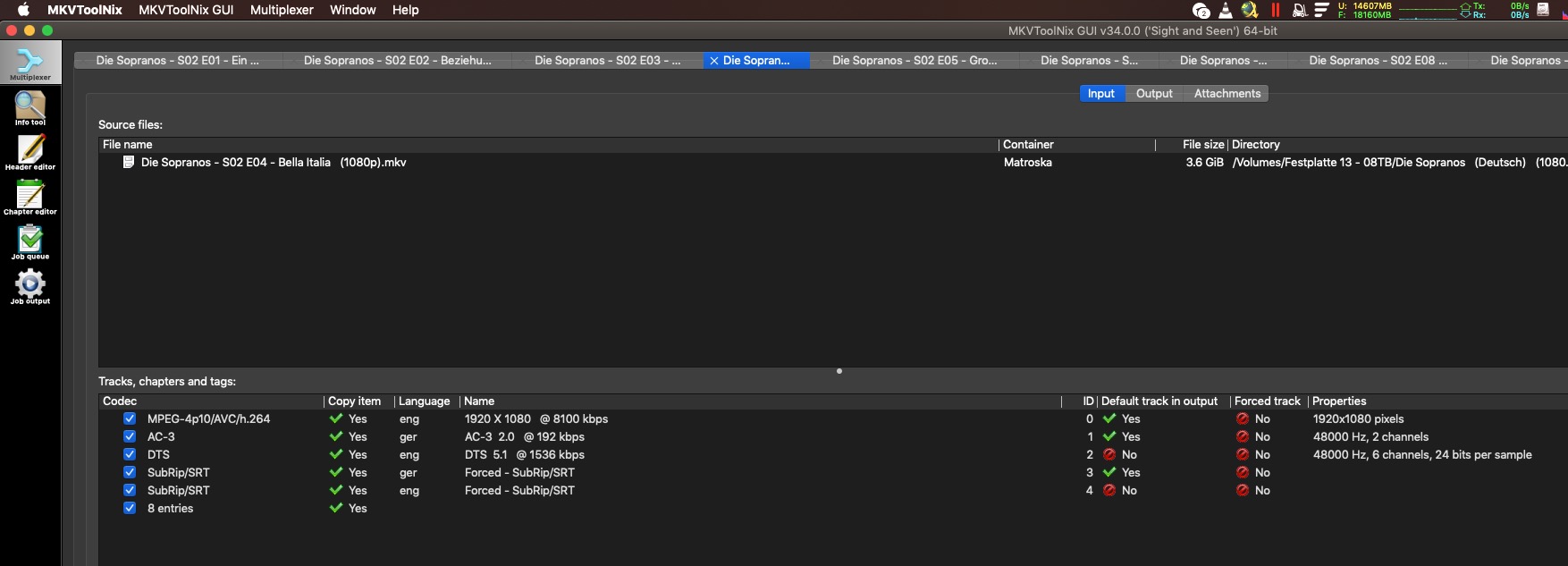Select the Bella Italia (1080p).mkv source file
This screenshot has width=1568, height=566.
(x=274, y=162)
